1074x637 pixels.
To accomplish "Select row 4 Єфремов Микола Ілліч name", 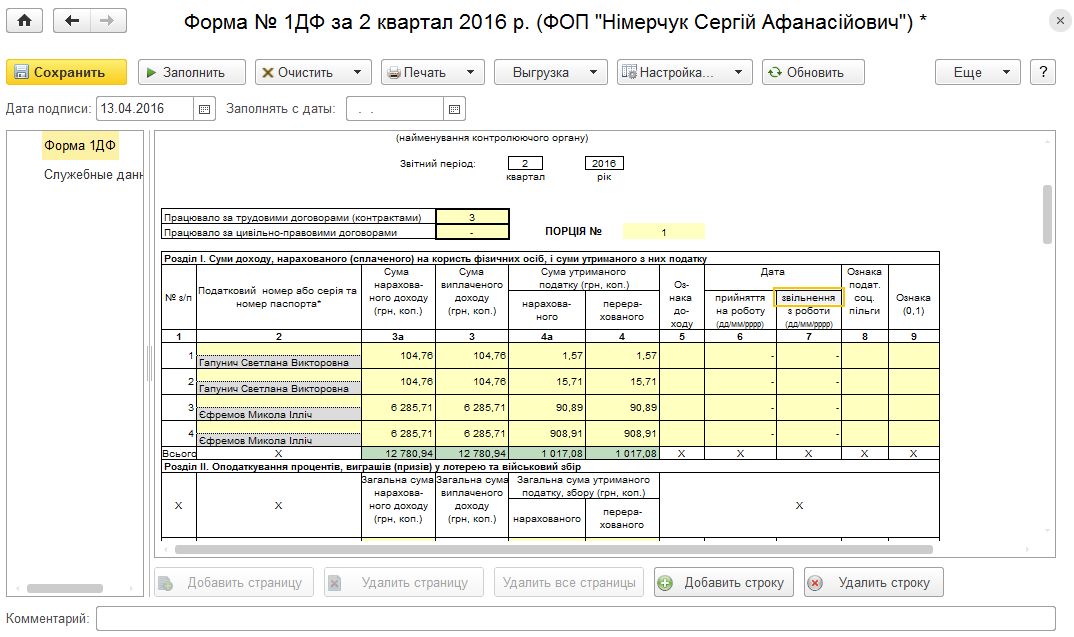I will click(x=279, y=440).
